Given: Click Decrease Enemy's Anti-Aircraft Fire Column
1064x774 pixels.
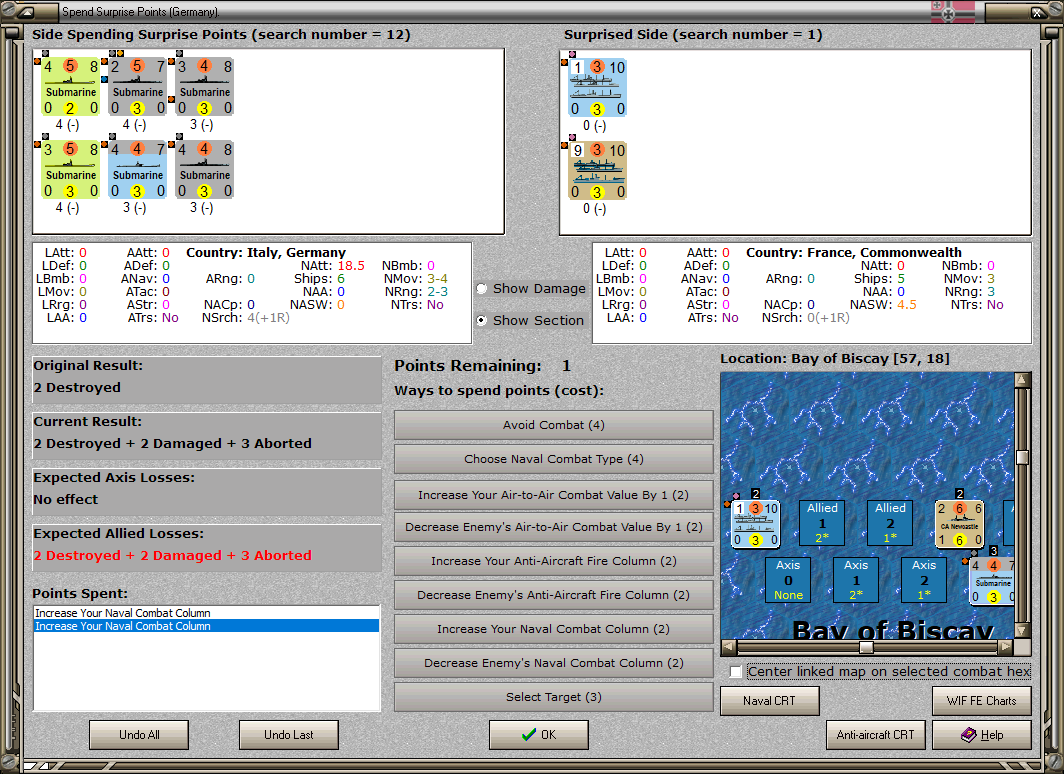Looking at the screenshot, I should click(x=554, y=595).
